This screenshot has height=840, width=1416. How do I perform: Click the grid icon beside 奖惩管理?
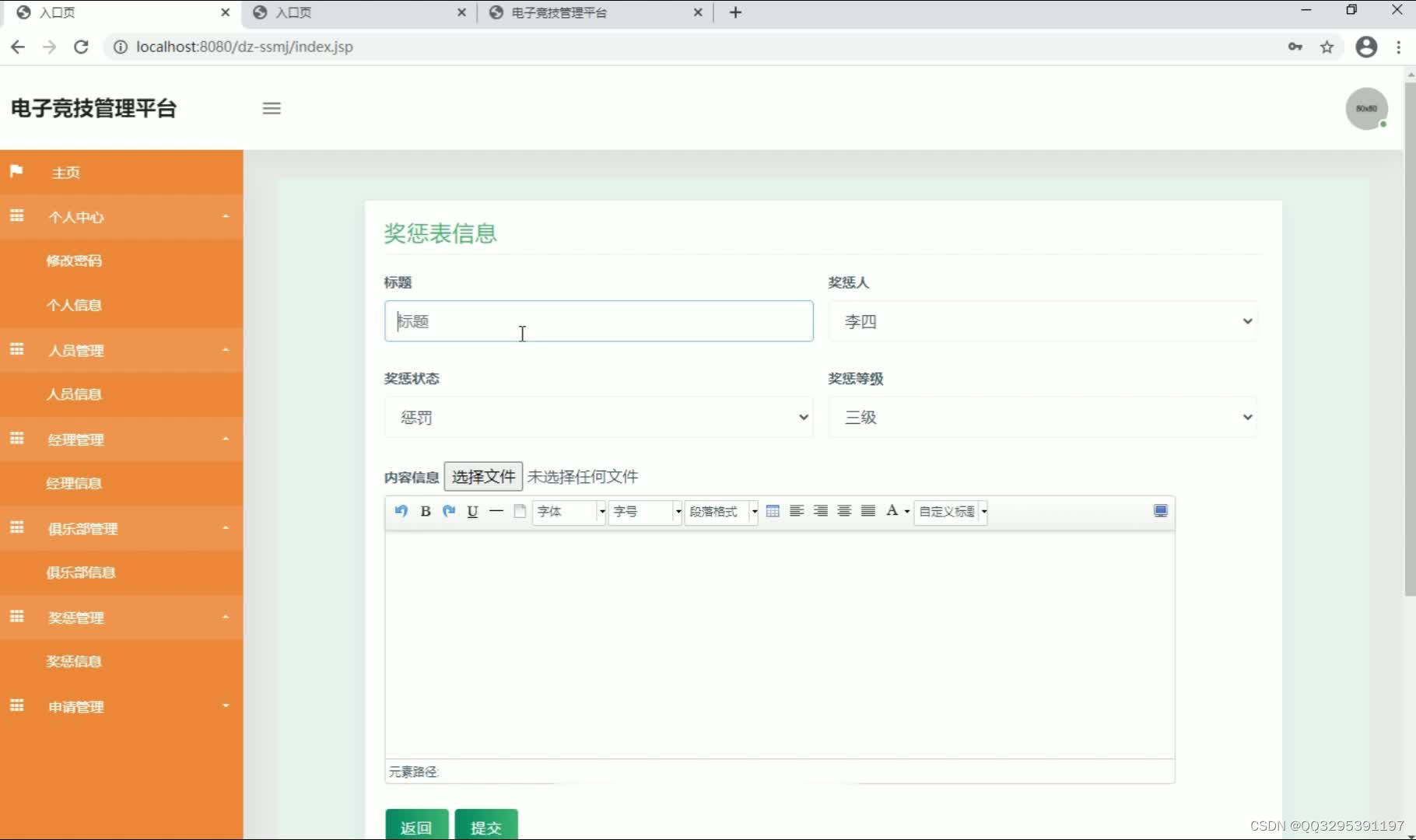tap(16, 616)
